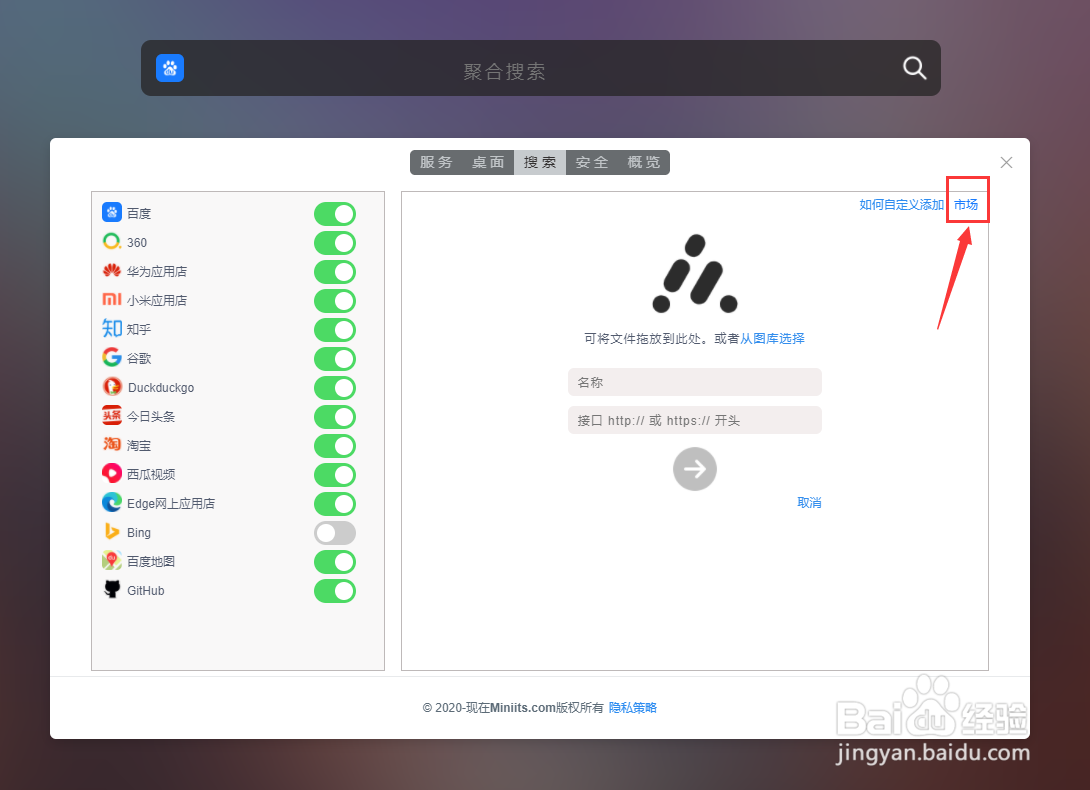The height and width of the screenshot is (790, 1090).
Task: Click the Google icon
Action: 112,357
